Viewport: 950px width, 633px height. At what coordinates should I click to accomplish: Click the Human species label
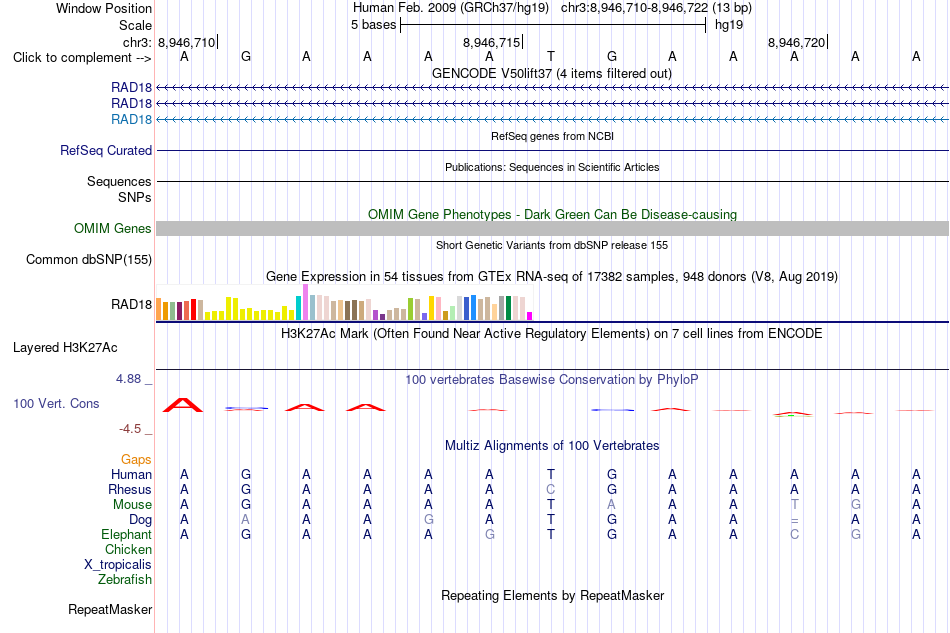pyautogui.click(x=131, y=474)
